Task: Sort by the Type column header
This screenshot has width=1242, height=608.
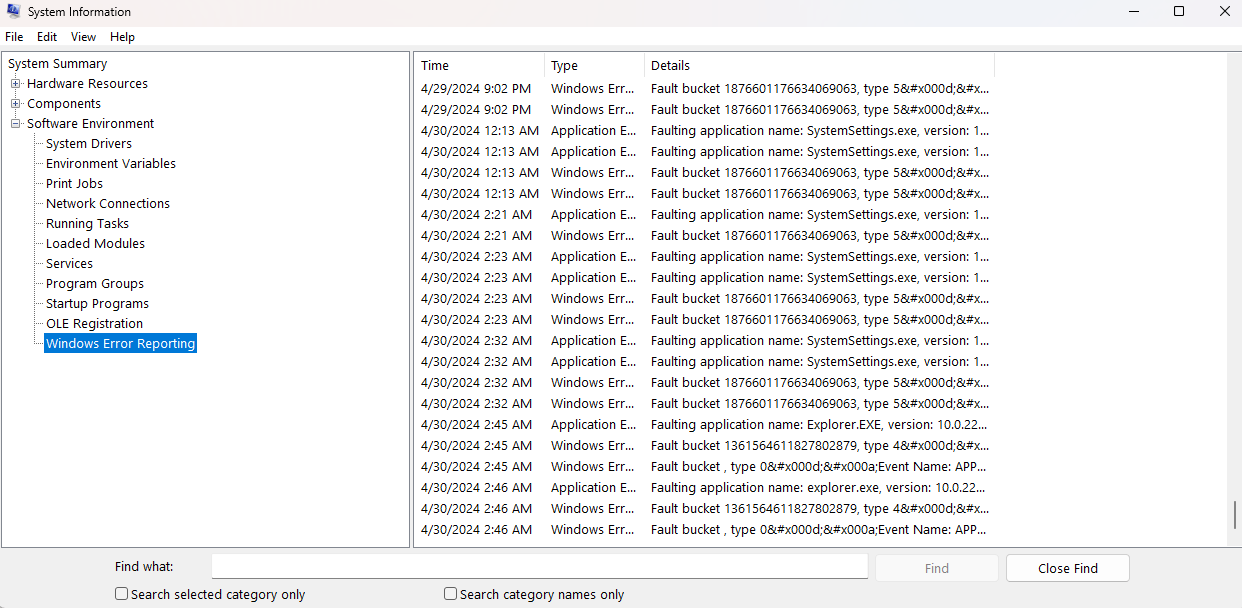Action: point(594,66)
